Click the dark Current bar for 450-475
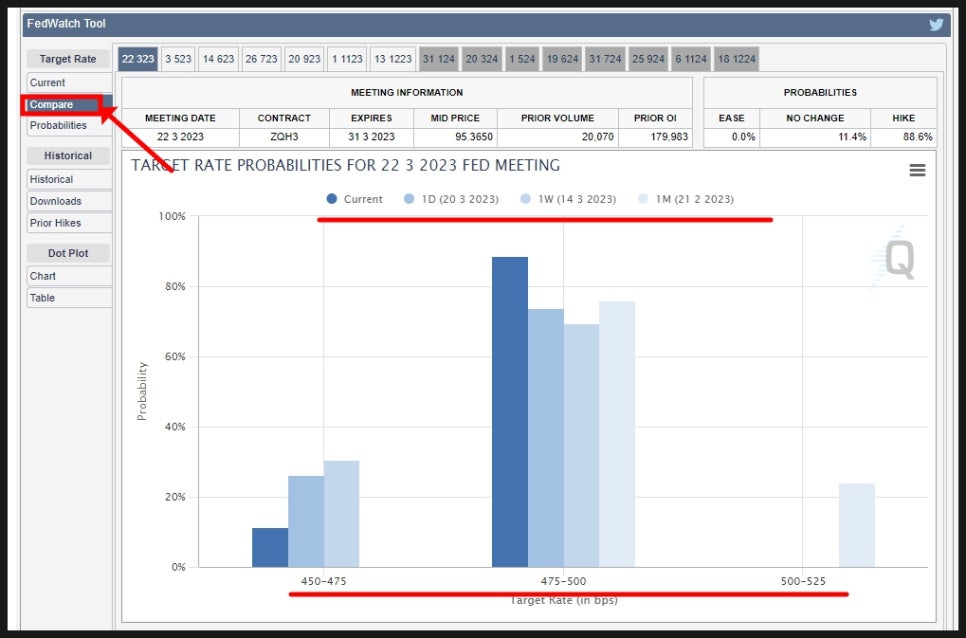The image size is (966, 638). pyautogui.click(x=270, y=547)
